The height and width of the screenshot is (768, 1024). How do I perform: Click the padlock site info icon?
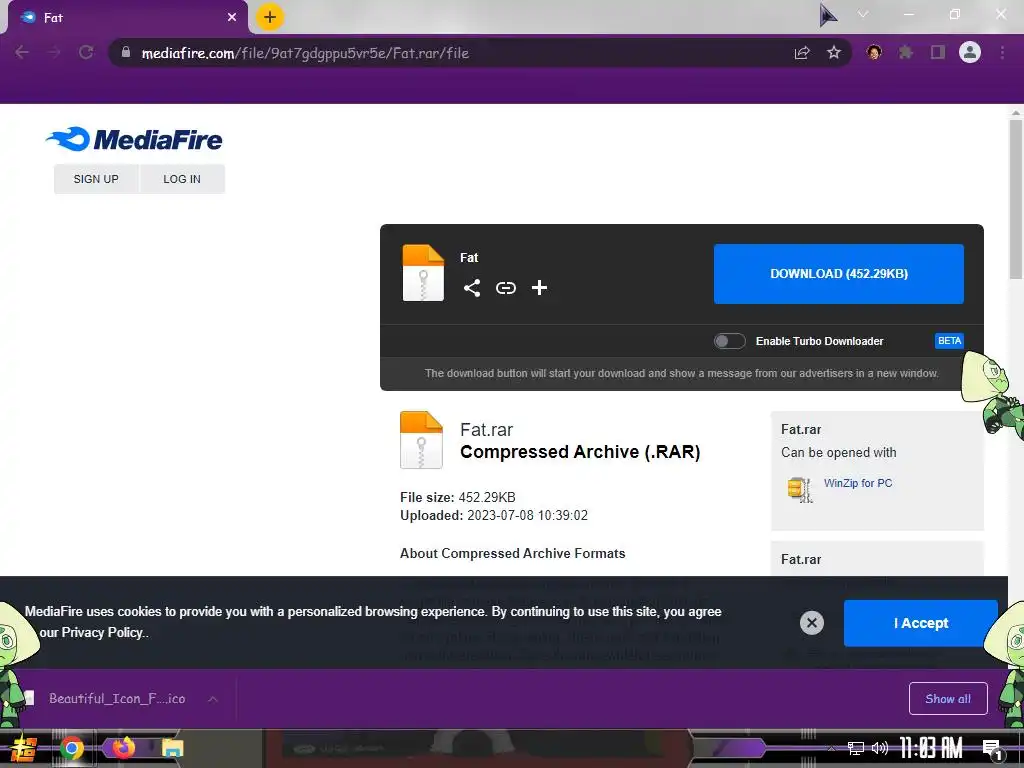tap(126, 52)
